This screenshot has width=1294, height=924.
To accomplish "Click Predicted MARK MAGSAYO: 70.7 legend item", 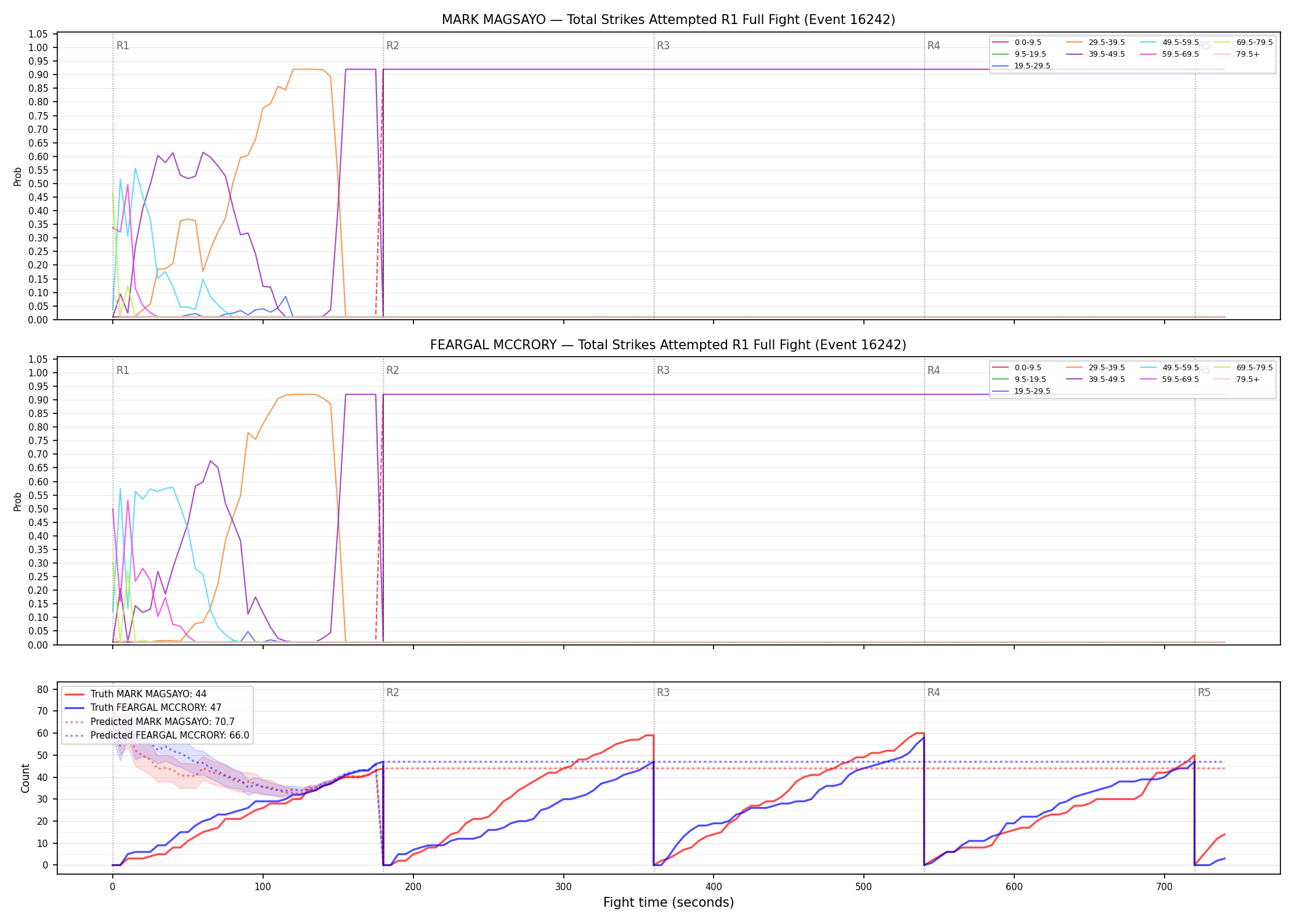I will tap(150, 722).
